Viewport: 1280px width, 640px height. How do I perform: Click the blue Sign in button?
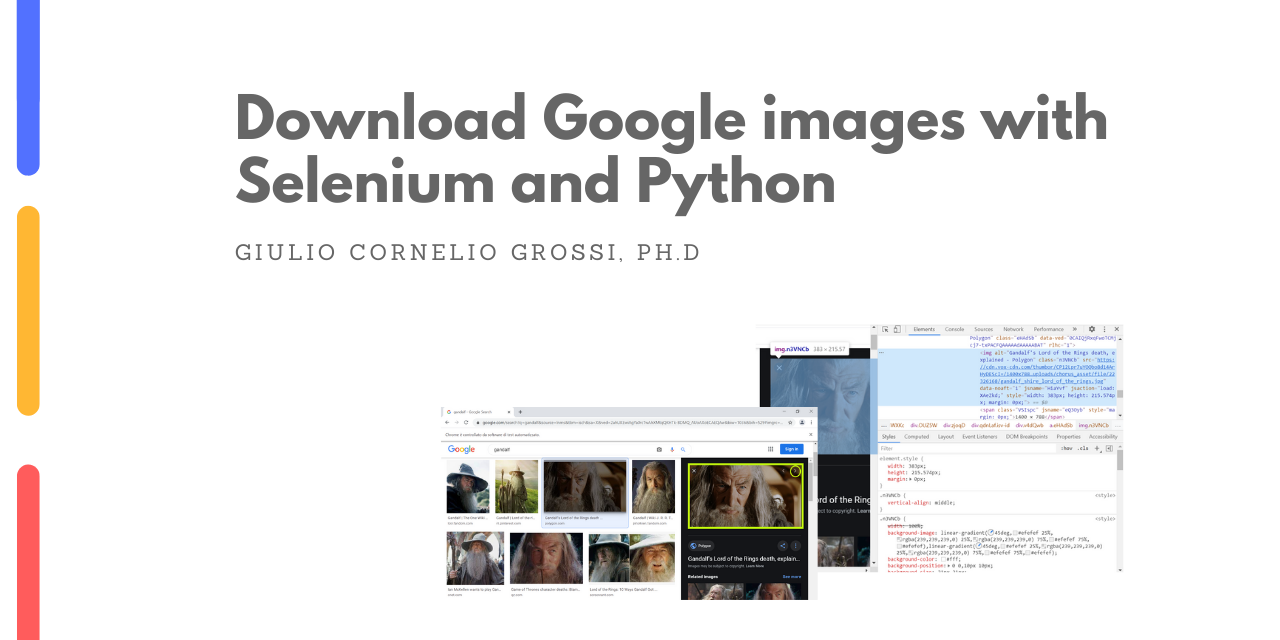[791, 449]
